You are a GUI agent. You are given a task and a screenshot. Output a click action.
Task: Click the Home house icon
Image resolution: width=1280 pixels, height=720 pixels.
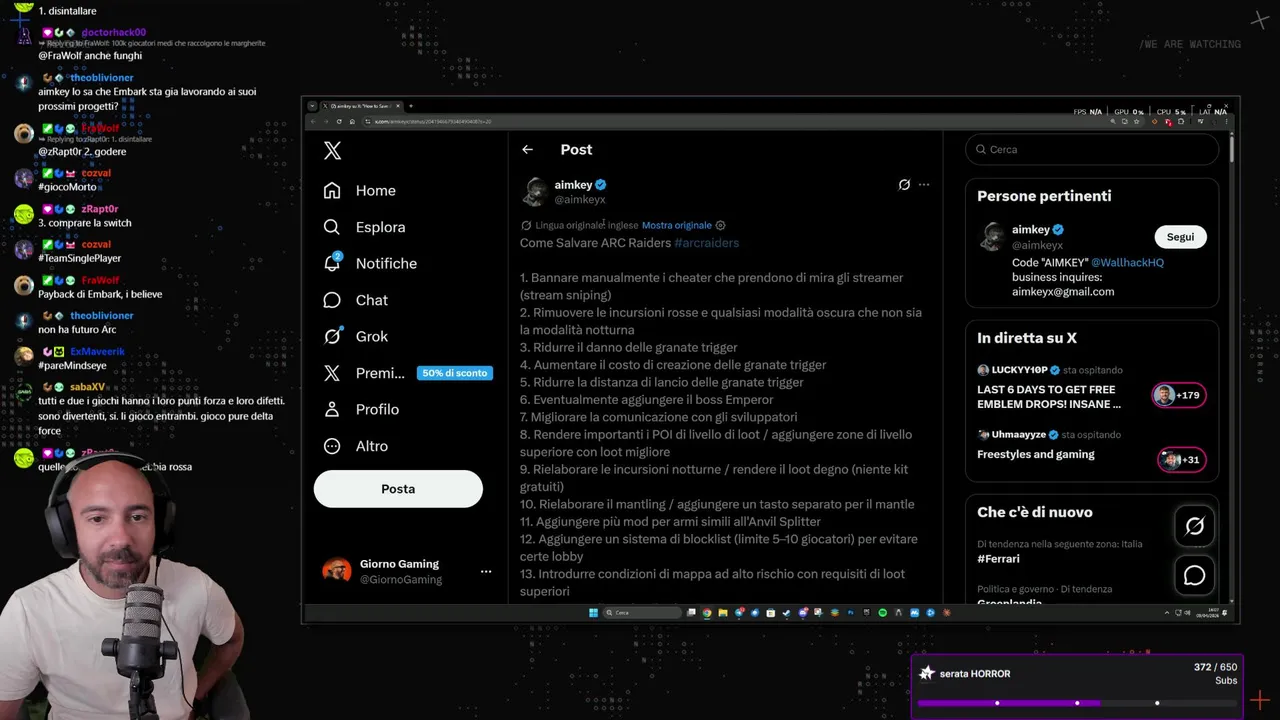click(x=332, y=190)
